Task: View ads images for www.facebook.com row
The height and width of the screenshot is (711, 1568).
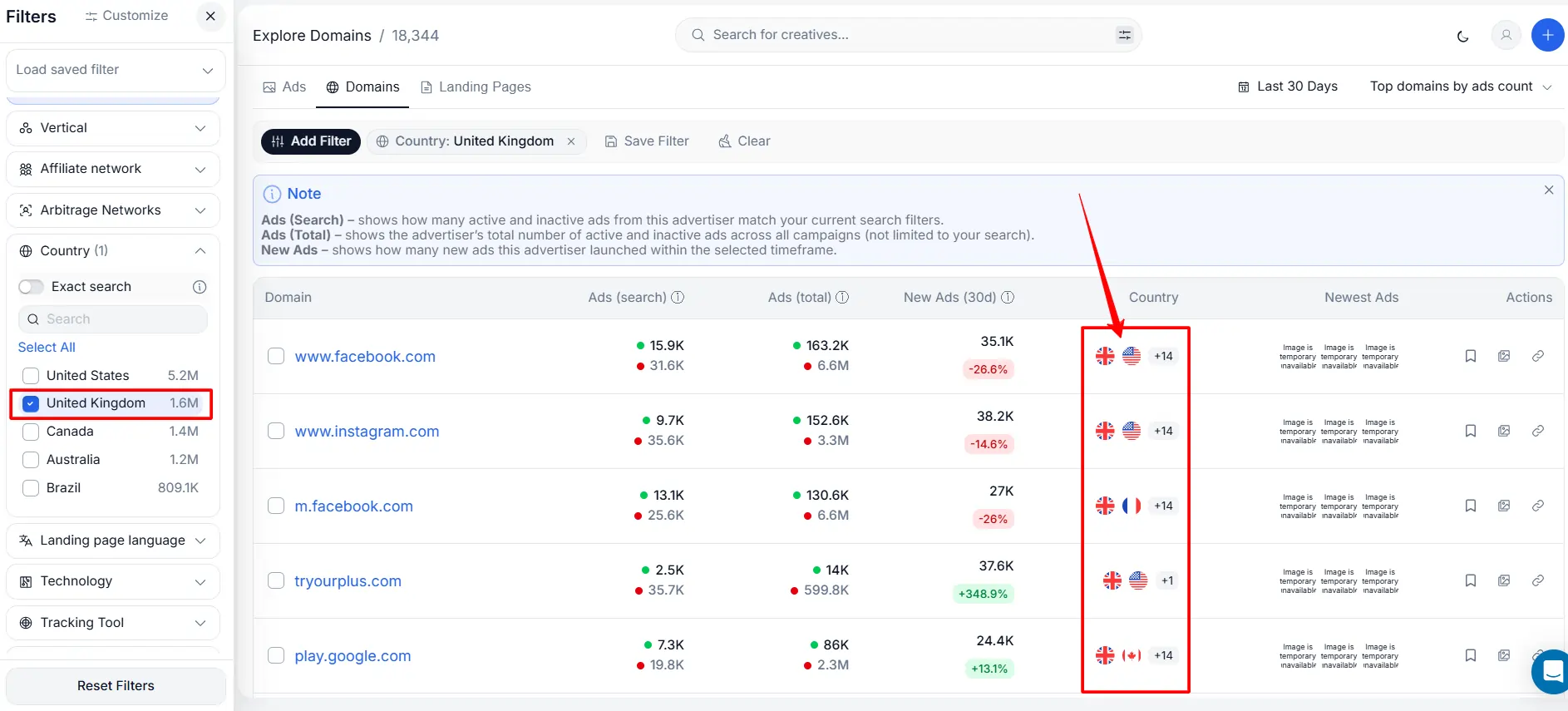Action: [x=1504, y=357]
